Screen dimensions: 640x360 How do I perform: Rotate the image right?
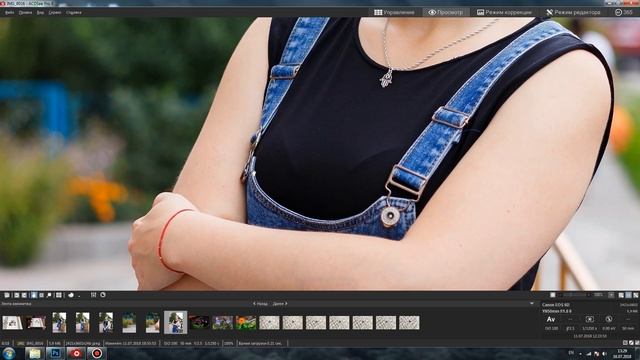coord(24,295)
